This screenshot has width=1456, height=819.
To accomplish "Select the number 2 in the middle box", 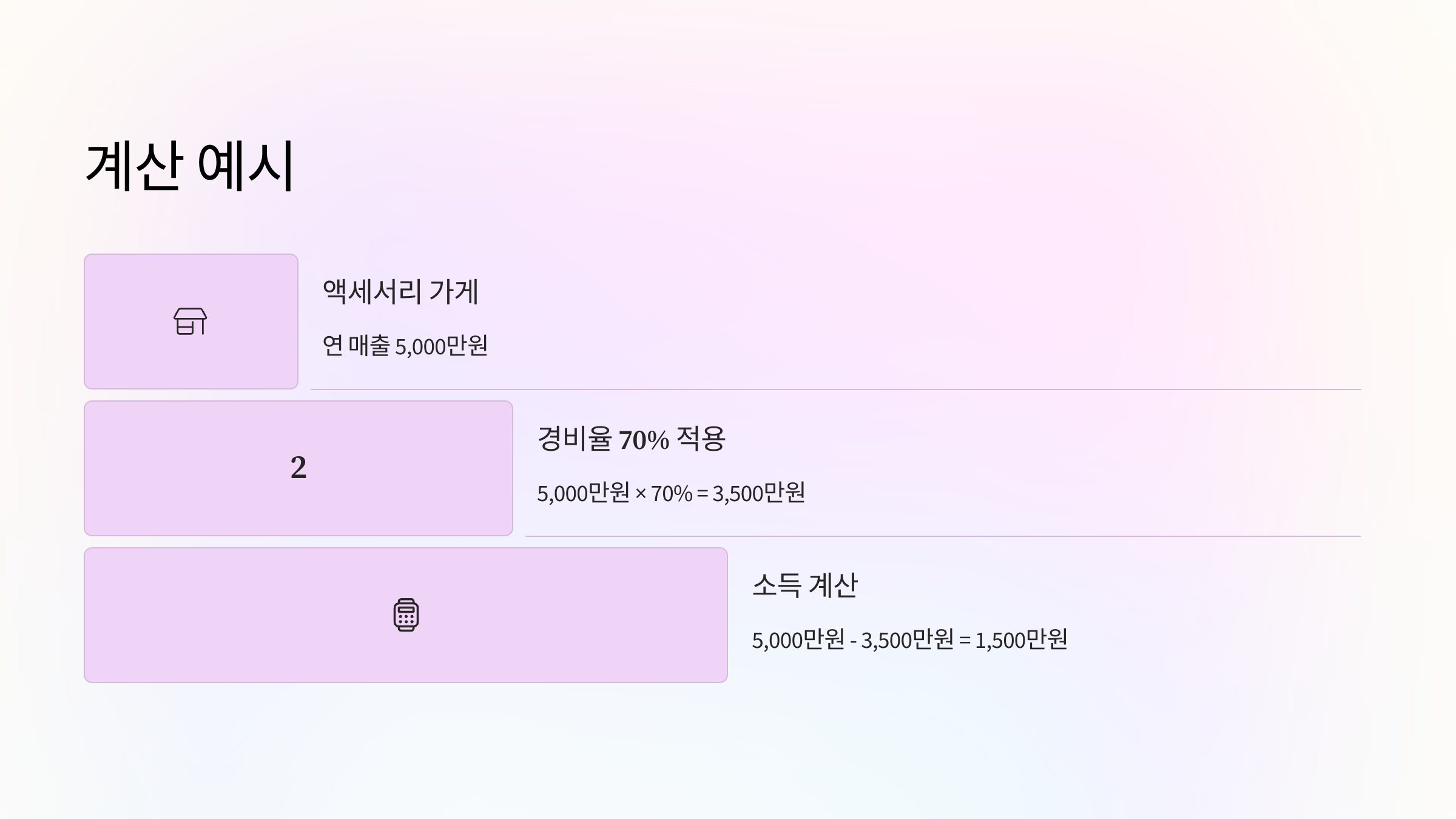I will pos(298,468).
